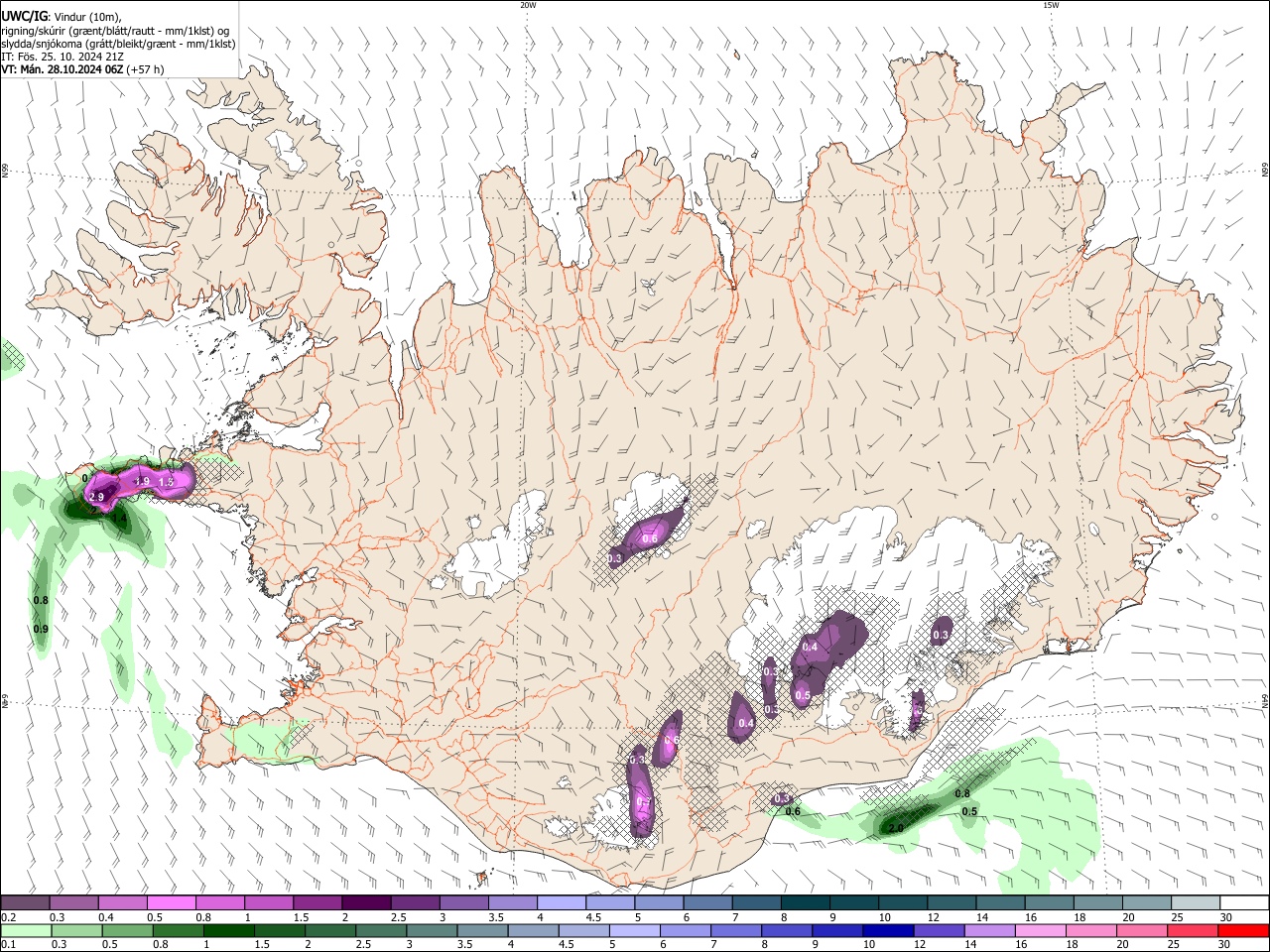Select the upper scale swatch between 0.4 and 0.5
Image resolution: width=1270 pixels, height=952 pixels.
(x=123, y=903)
